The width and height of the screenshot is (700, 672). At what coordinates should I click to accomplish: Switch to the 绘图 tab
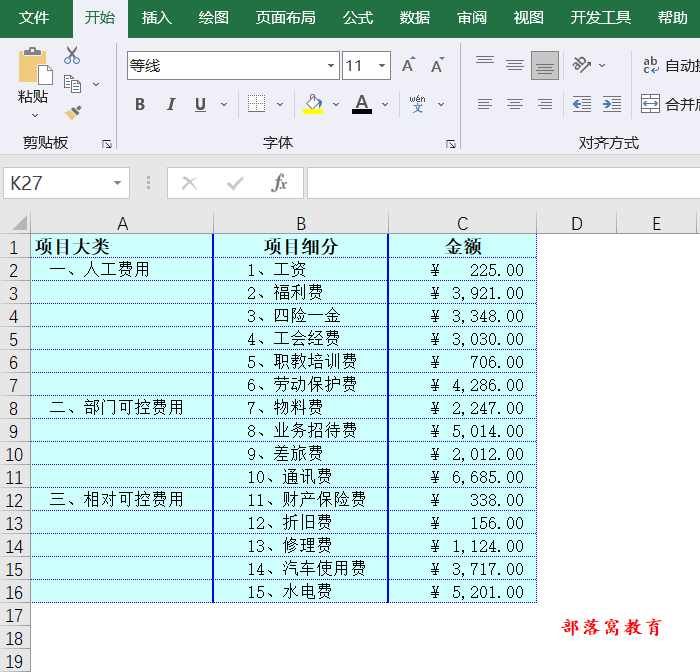point(213,18)
